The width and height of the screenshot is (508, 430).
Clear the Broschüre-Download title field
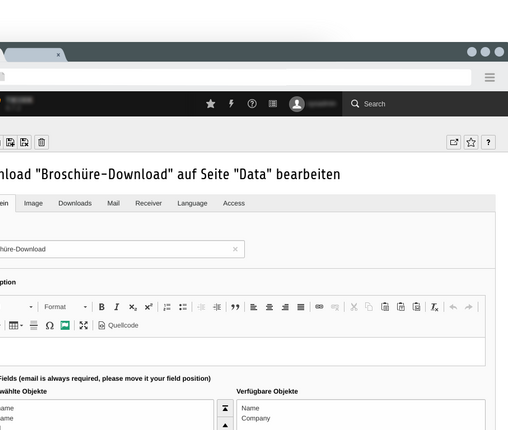point(235,249)
